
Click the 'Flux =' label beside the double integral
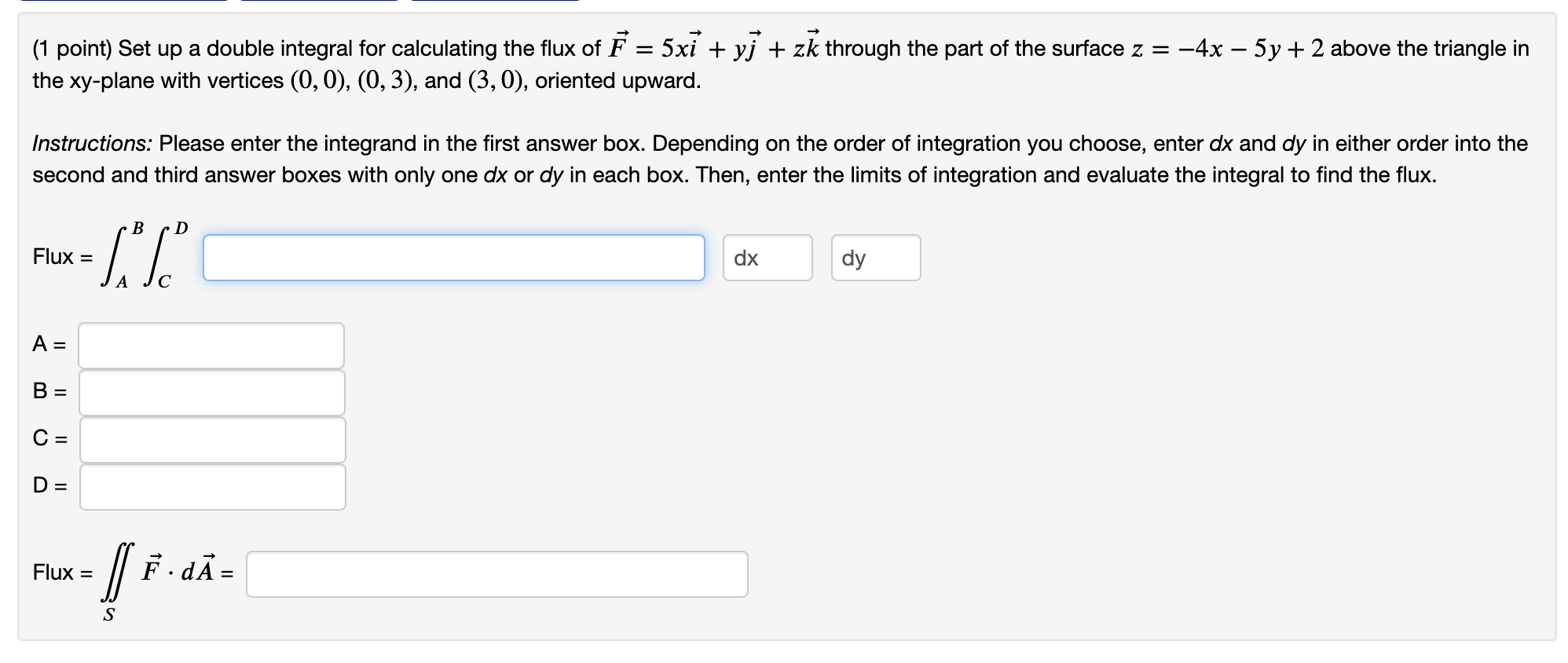point(63,257)
